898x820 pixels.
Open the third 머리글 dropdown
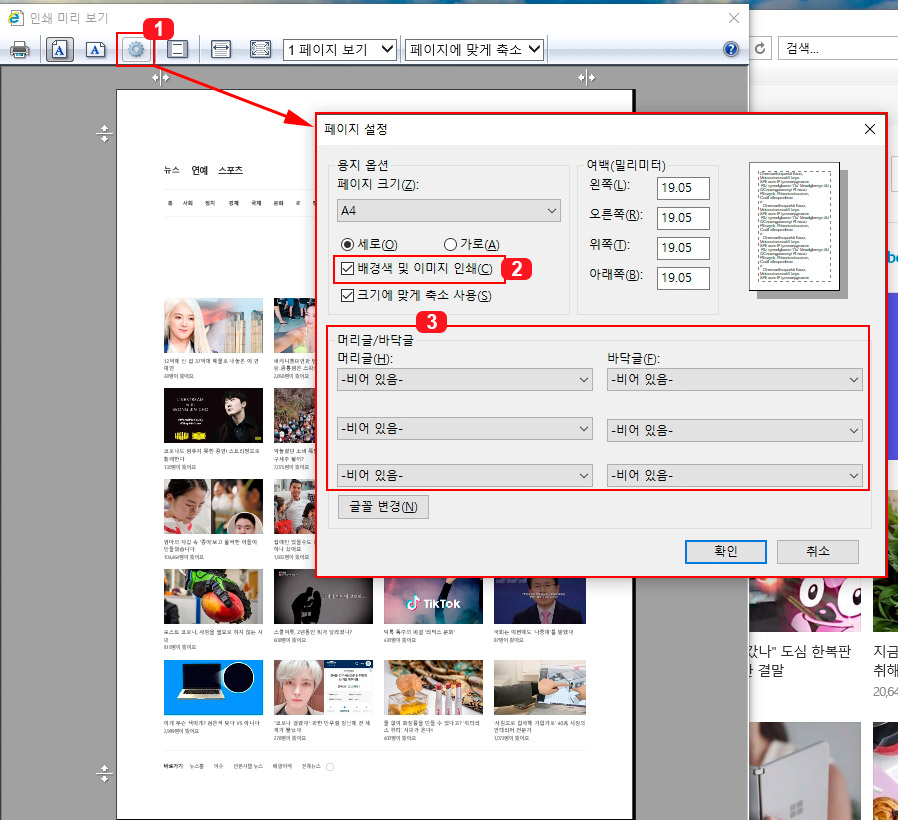point(465,475)
